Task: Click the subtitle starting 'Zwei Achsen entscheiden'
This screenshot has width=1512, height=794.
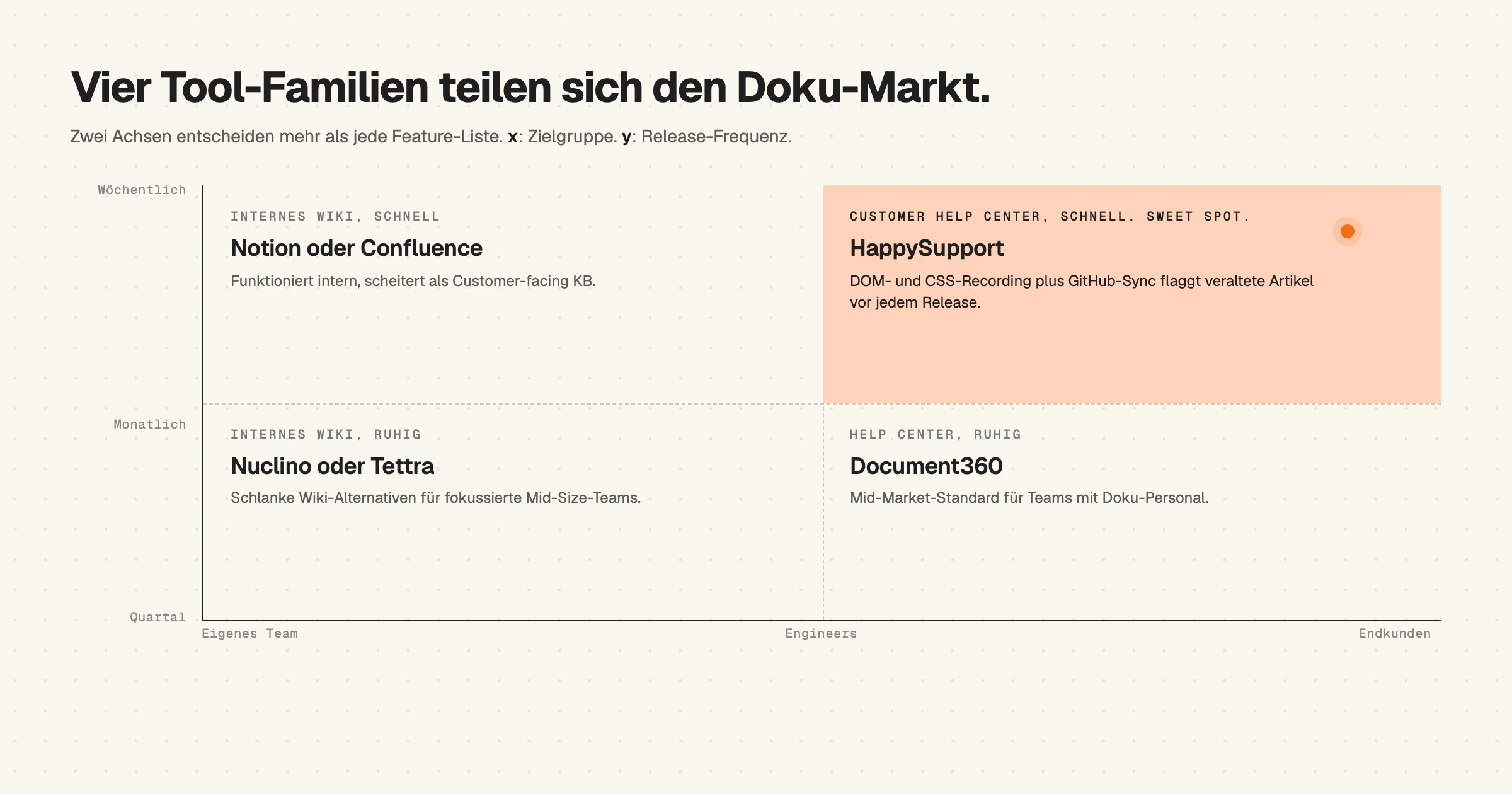Action: coord(431,137)
